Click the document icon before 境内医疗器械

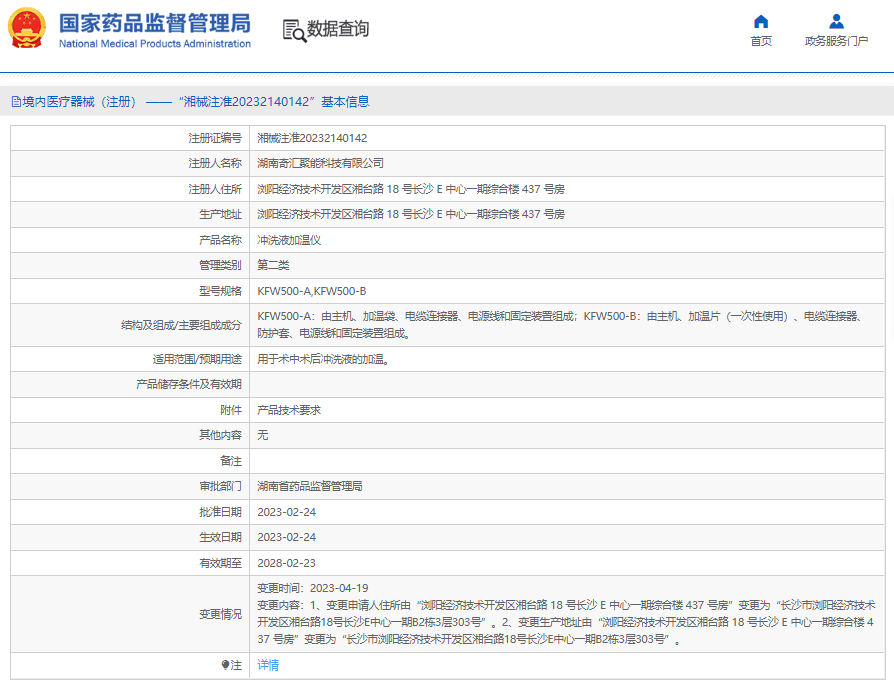pos(16,102)
